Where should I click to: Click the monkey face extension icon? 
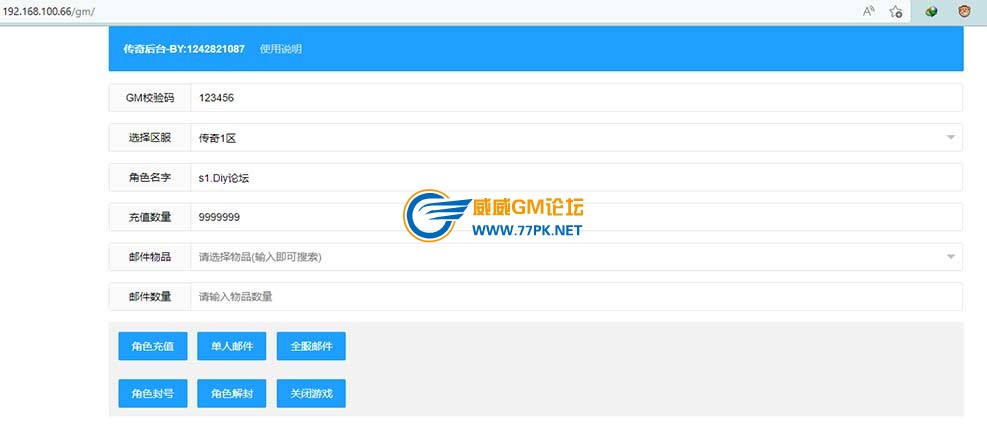click(x=964, y=12)
